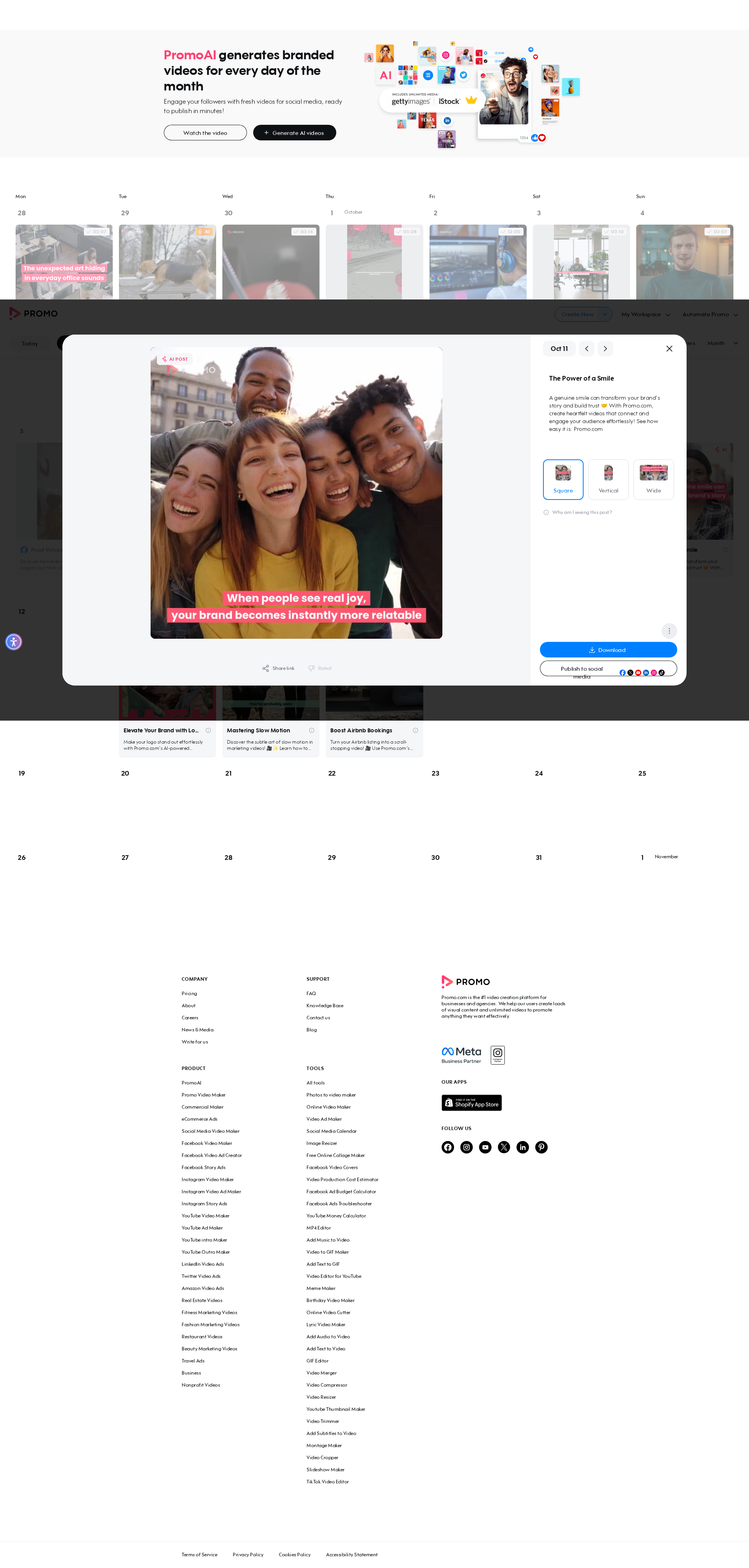Click the Shopify App Store badge

coord(471,1103)
